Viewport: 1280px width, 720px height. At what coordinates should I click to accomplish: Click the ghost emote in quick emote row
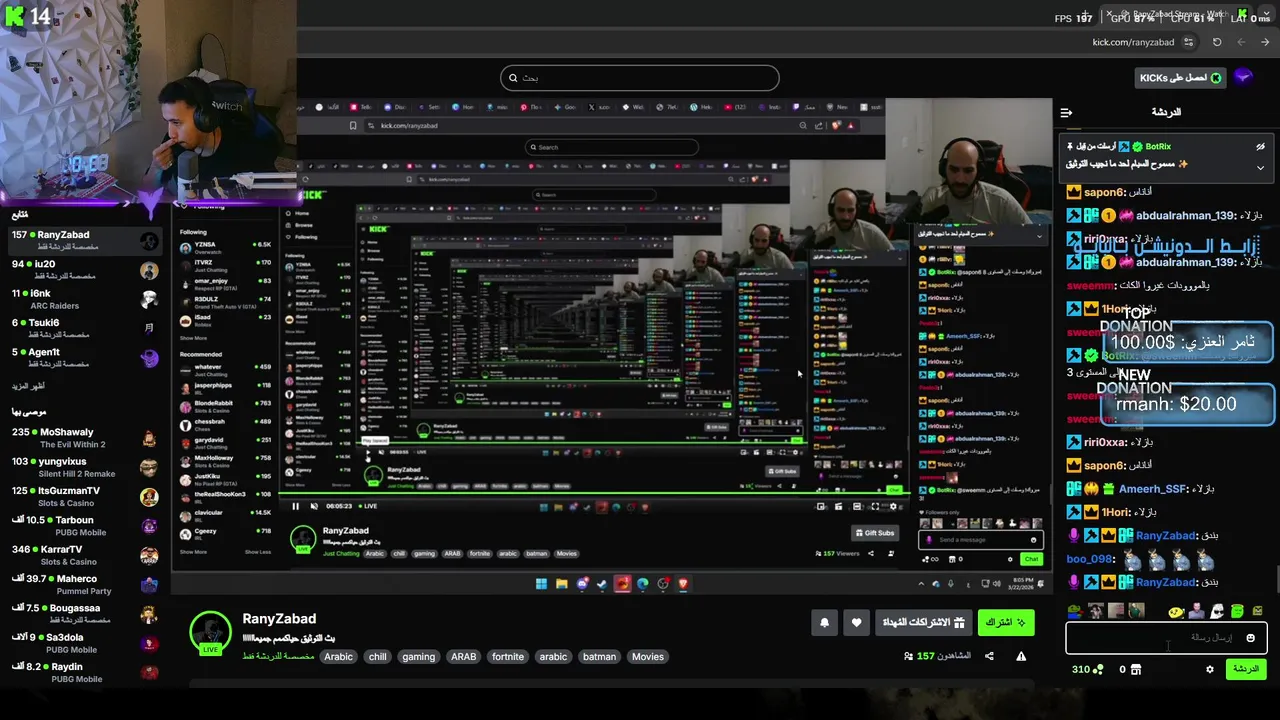(1217, 611)
